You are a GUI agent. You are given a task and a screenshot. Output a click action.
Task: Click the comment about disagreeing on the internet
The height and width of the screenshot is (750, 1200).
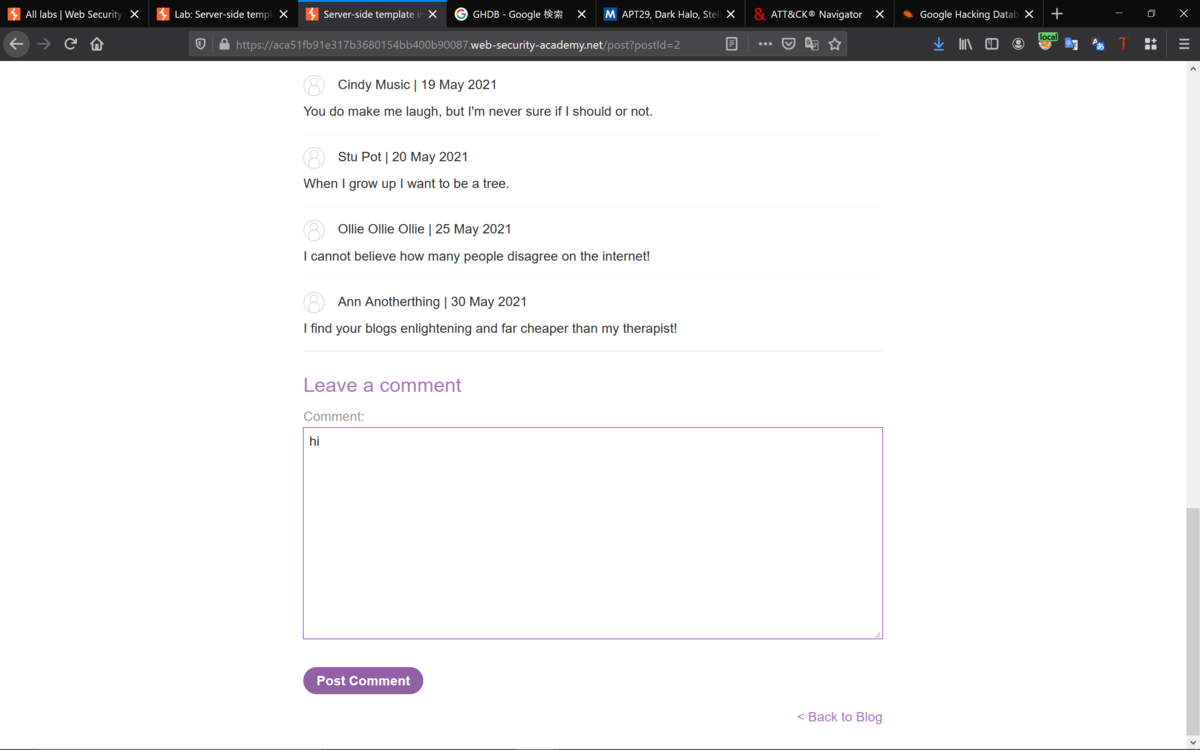coord(476,256)
